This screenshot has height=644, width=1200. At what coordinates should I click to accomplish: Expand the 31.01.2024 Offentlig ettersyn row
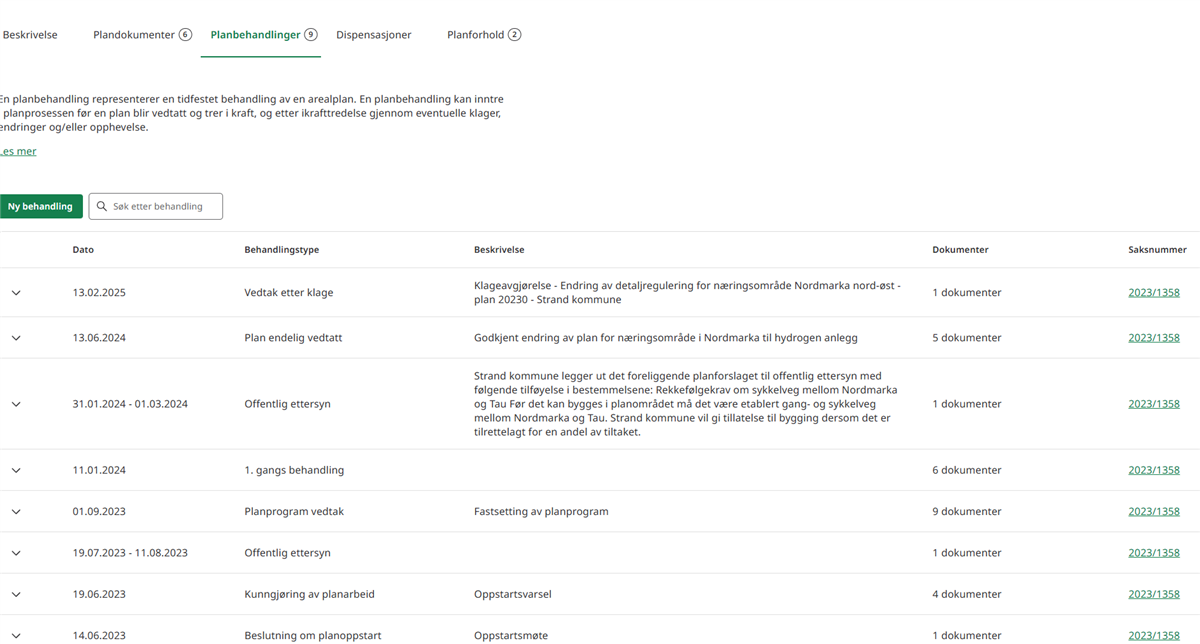click(16, 404)
